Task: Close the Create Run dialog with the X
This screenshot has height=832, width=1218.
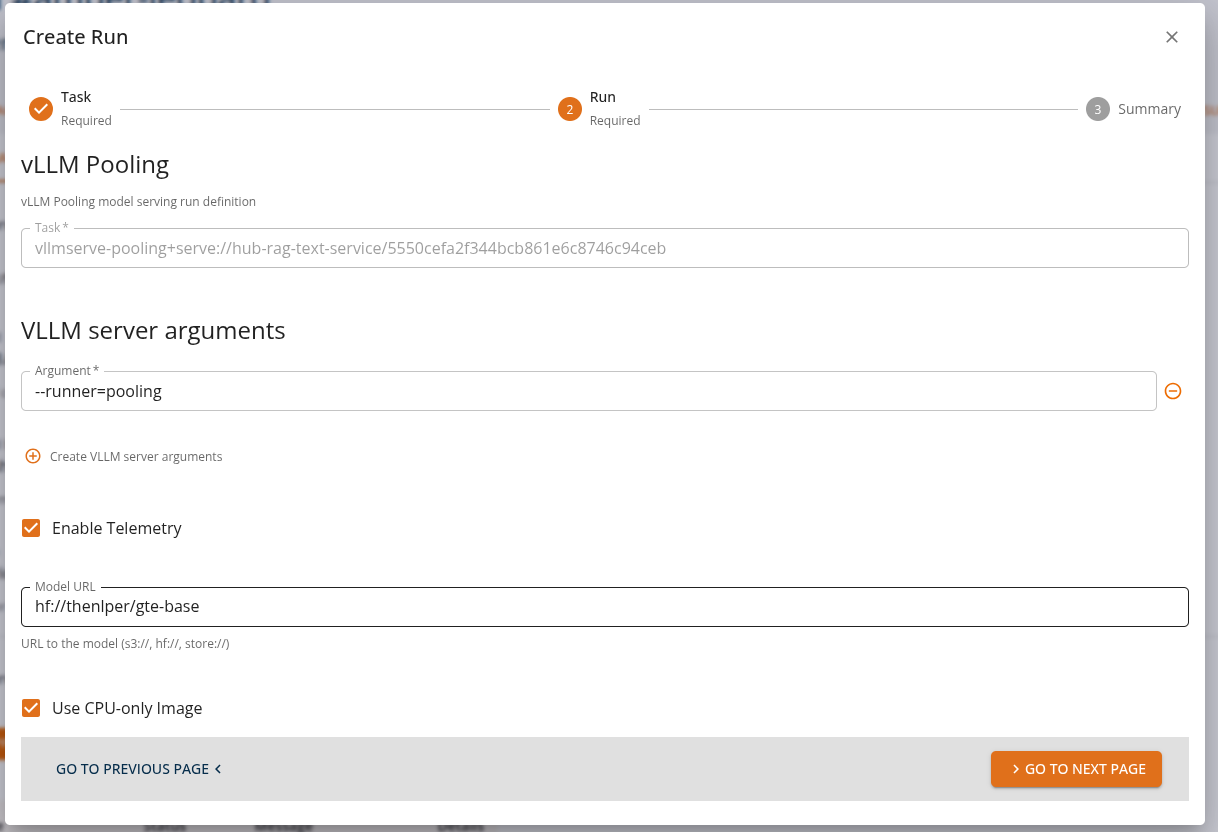Action: 1171,37
